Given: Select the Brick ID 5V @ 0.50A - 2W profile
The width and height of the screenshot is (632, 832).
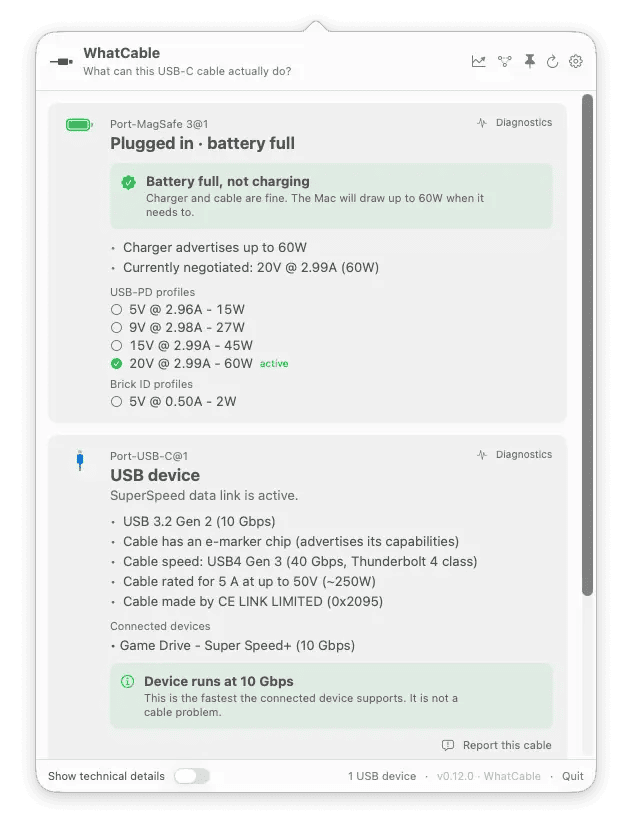Looking at the screenshot, I should click(x=174, y=402).
